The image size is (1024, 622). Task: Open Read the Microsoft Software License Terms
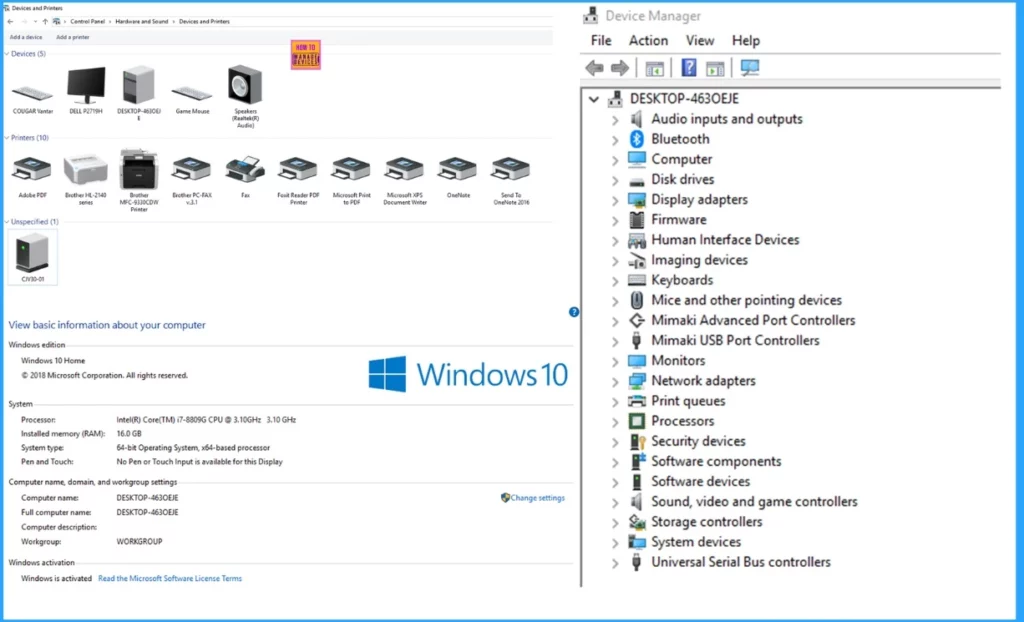170,578
